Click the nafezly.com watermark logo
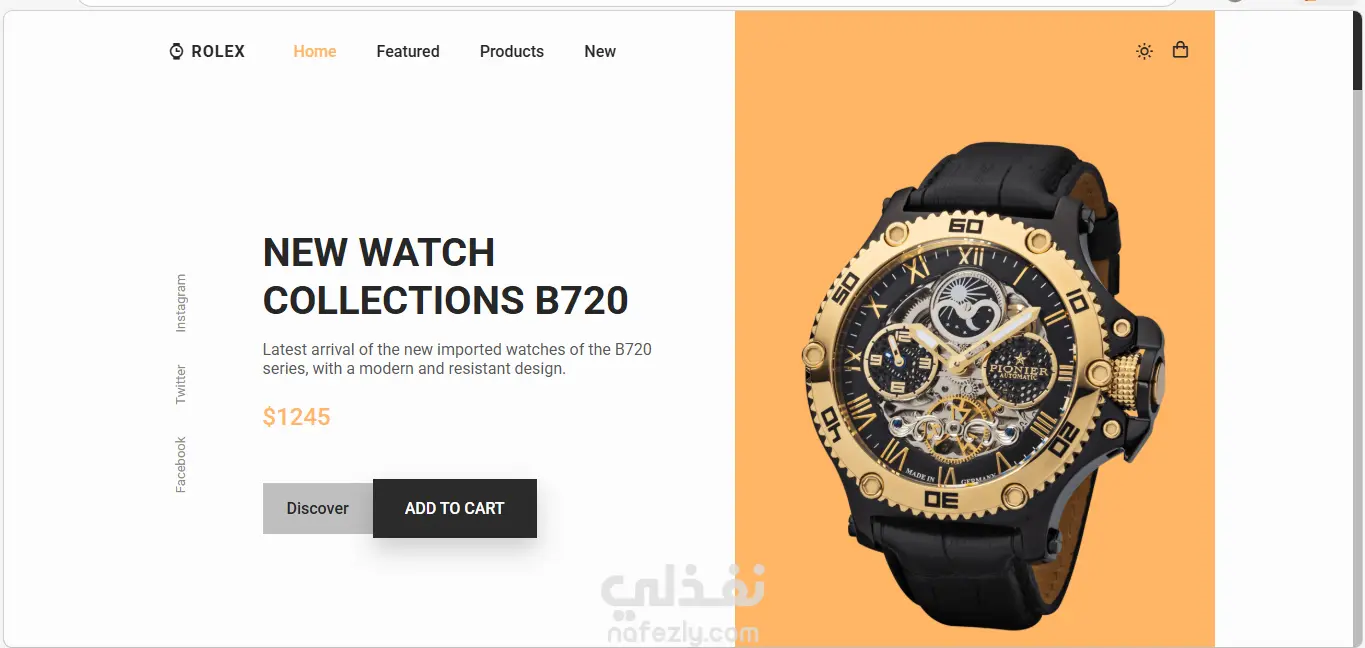This screenshot has height=648, width=1365. 682,606
